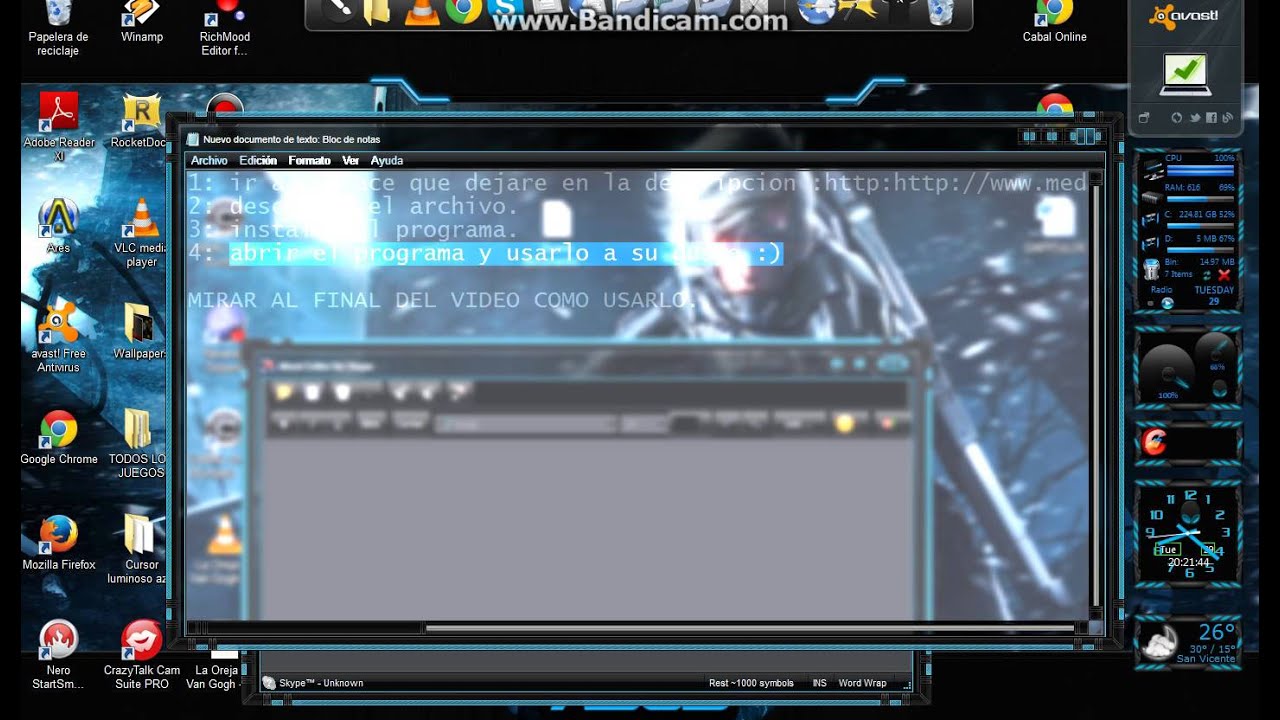Click the recycle bin icon in system gadget

click(1152, 270)
